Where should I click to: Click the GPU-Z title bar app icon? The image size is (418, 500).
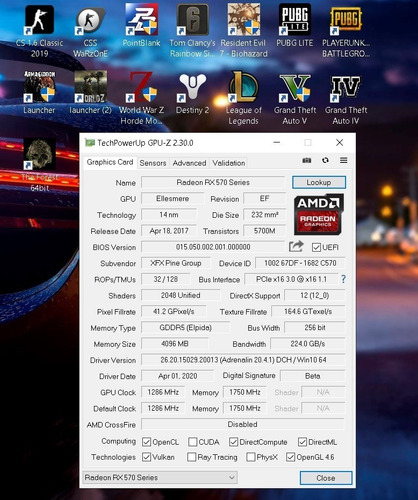89,143
